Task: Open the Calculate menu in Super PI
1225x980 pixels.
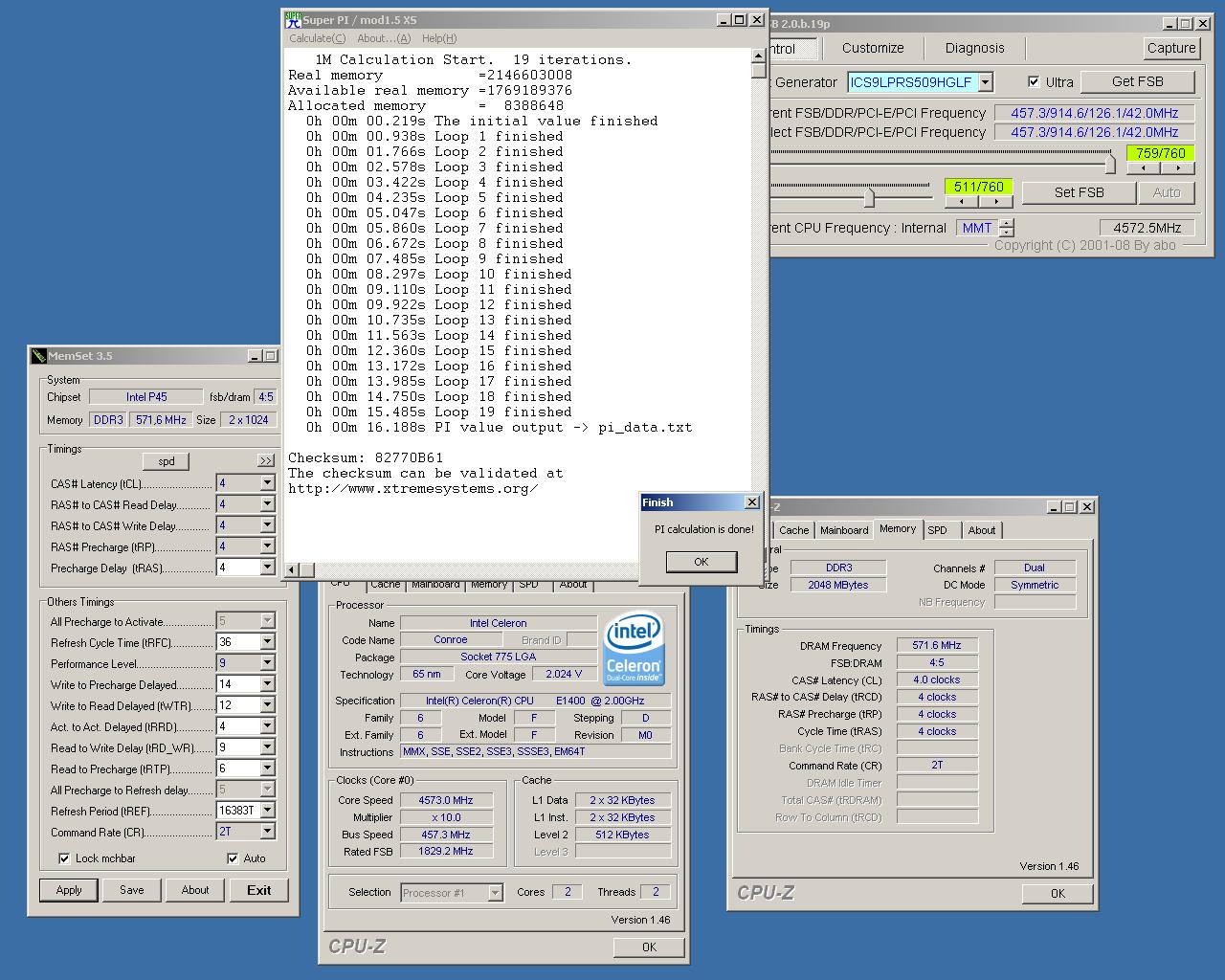Action: [x=318, y=38]
